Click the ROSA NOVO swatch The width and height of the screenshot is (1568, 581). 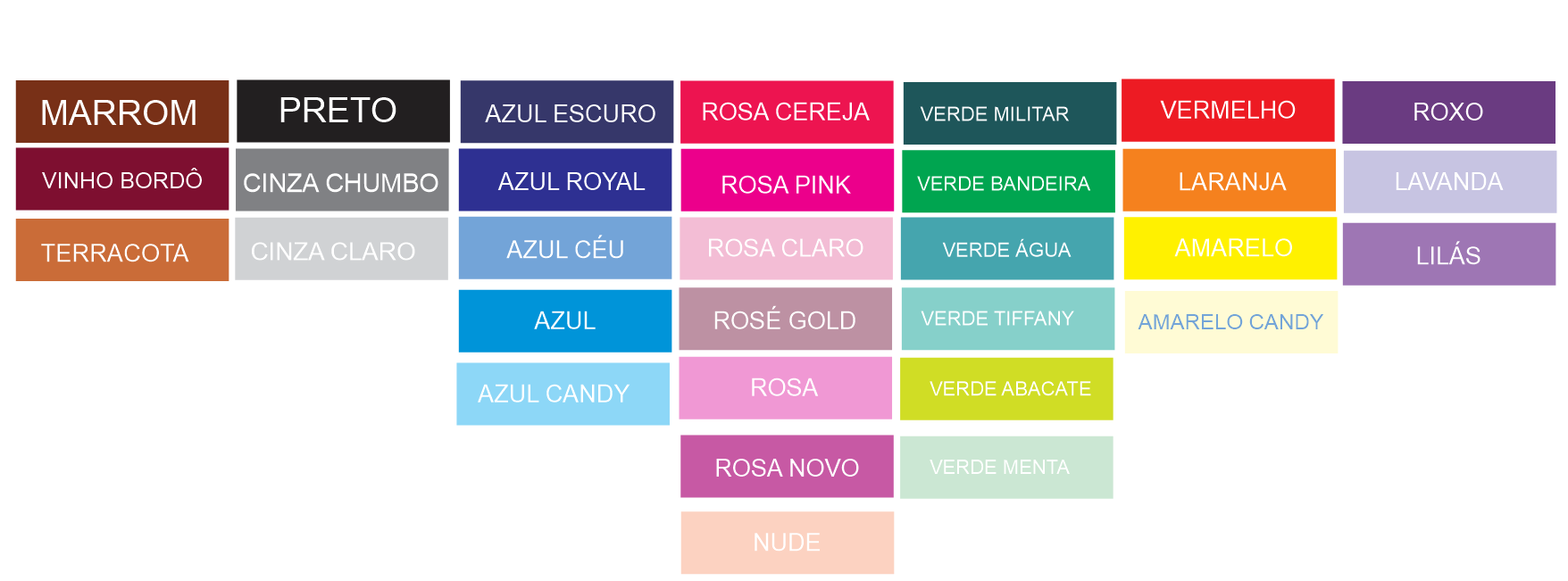click(x=787, y=466)
